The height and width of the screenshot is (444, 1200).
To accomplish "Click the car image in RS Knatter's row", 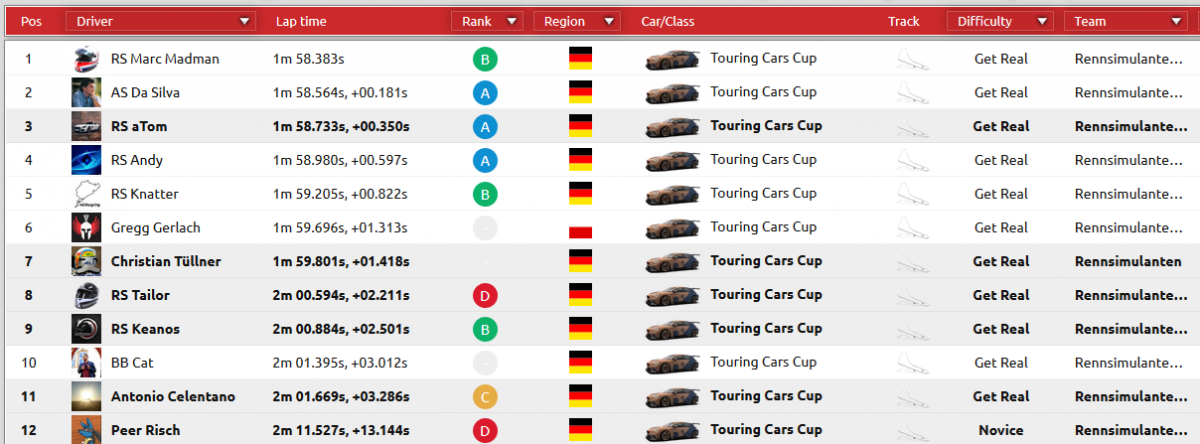I will pos(672,194).
